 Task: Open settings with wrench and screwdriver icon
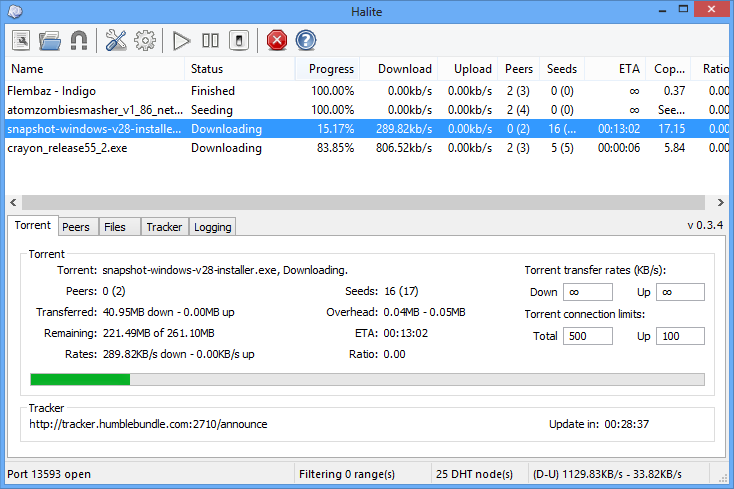[117, 40]
